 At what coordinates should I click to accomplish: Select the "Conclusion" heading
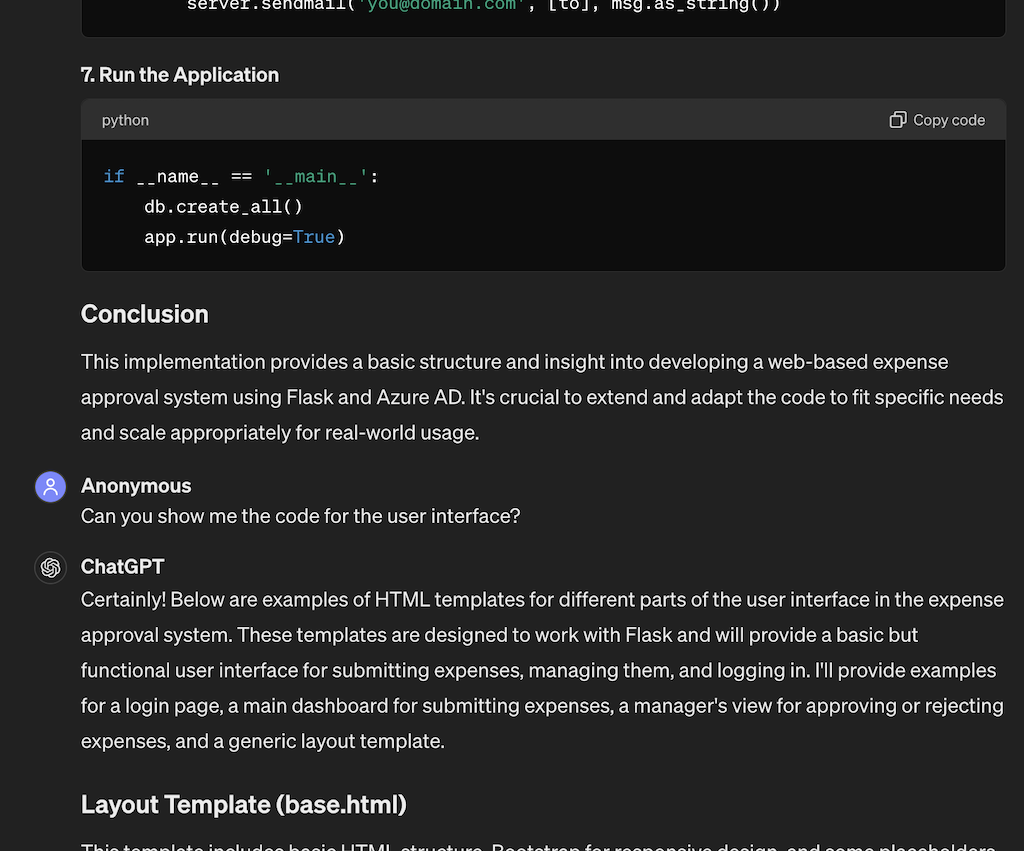(144, 314)
